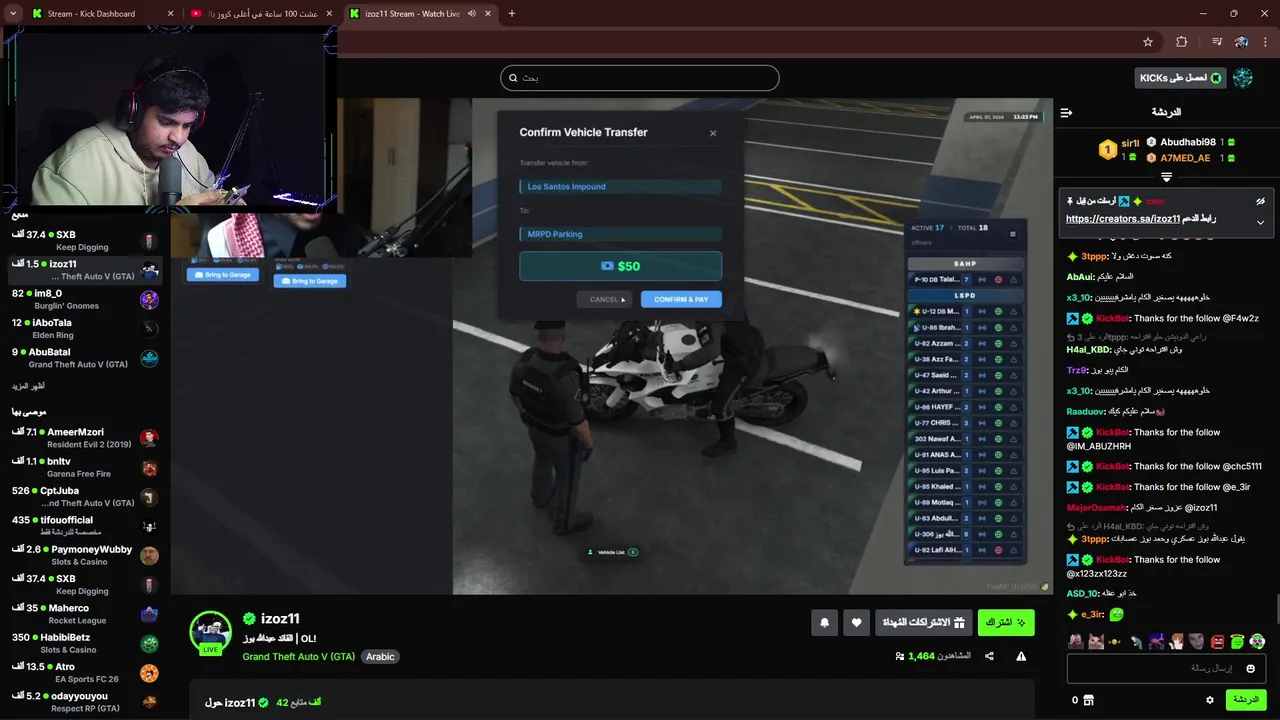Hide the pinned message eye-slash icon
The width and height of the screenshot is (1280, 720).
point(1261,201)
